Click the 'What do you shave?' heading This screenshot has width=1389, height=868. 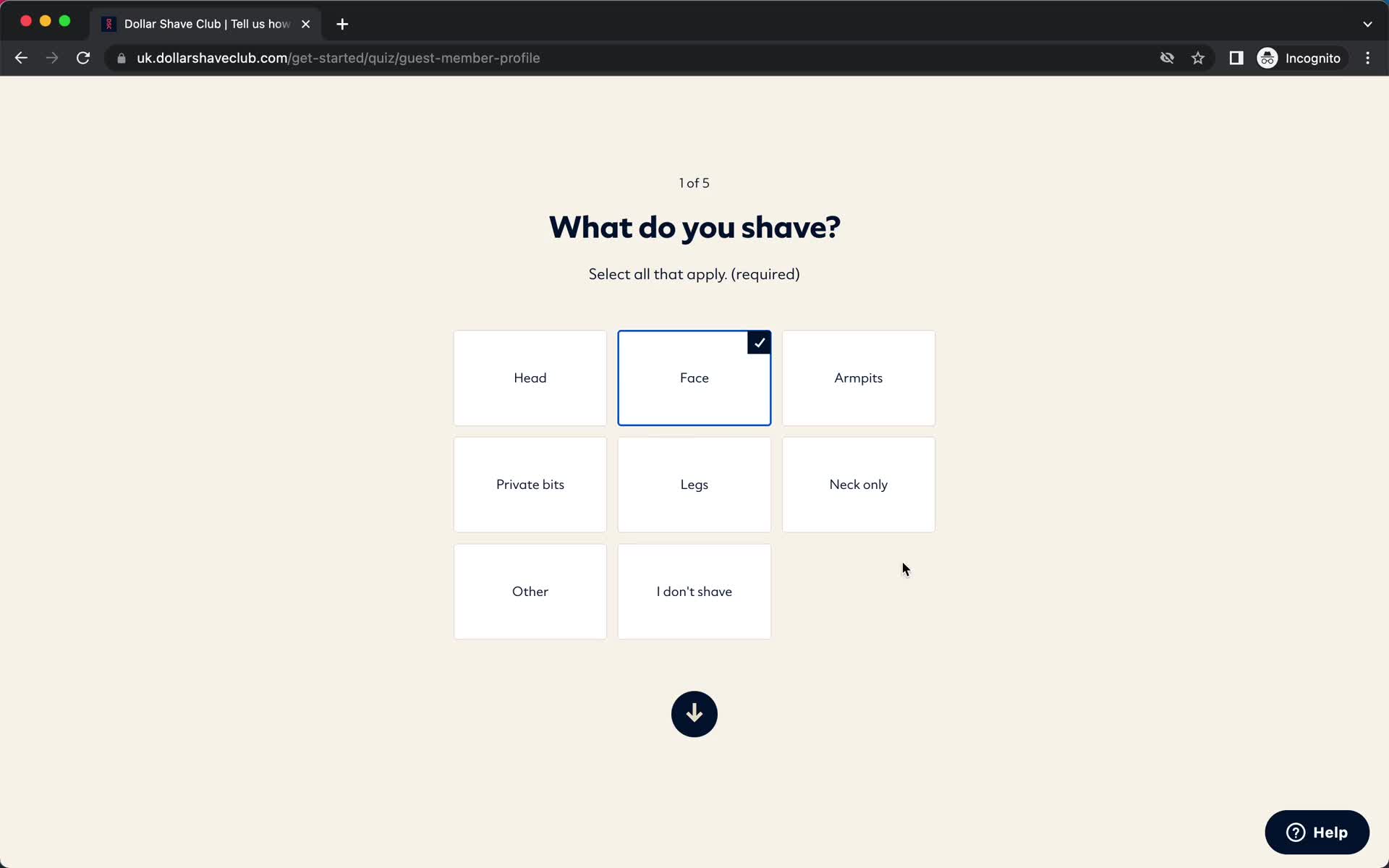694,227
